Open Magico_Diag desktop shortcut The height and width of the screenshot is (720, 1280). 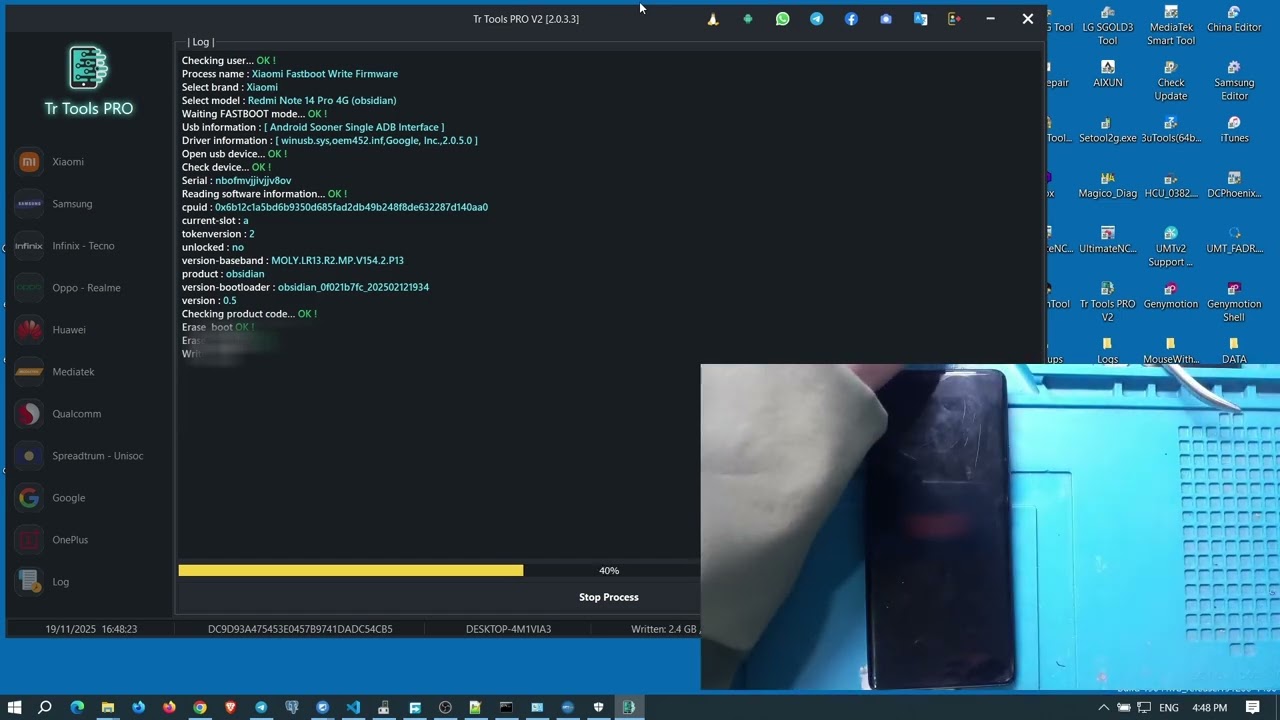pyautogui.click(x=1107, y=186)
